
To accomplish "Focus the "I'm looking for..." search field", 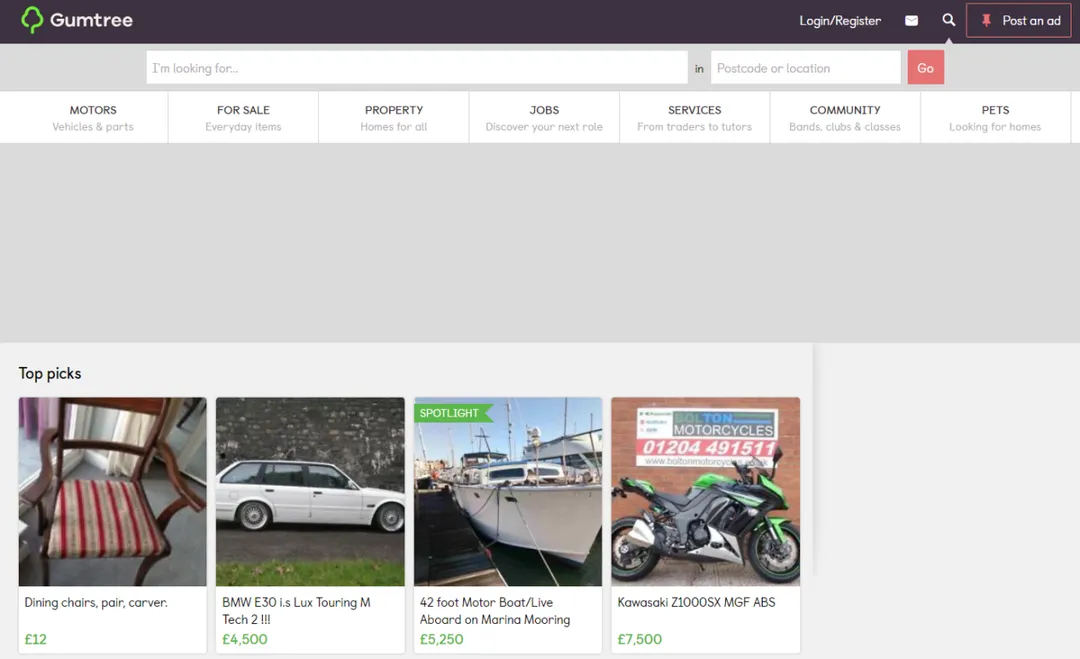I will tap(417, 67).
